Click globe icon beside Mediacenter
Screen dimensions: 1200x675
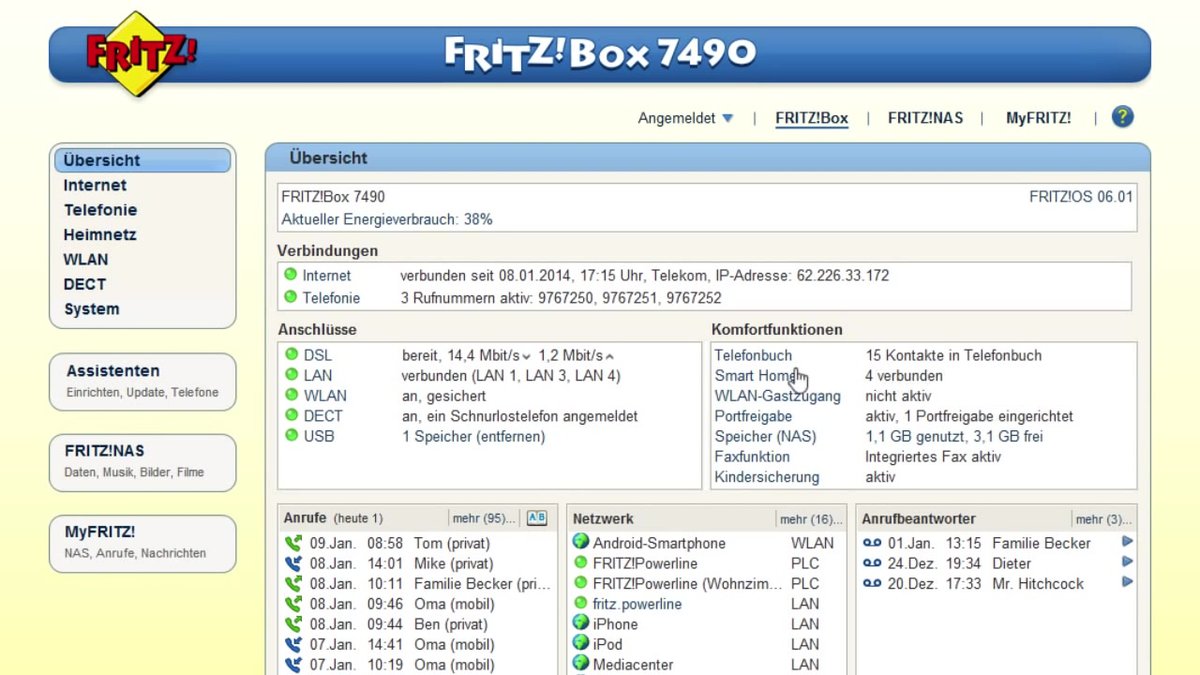pyautogui.click(x=580, y=663)
